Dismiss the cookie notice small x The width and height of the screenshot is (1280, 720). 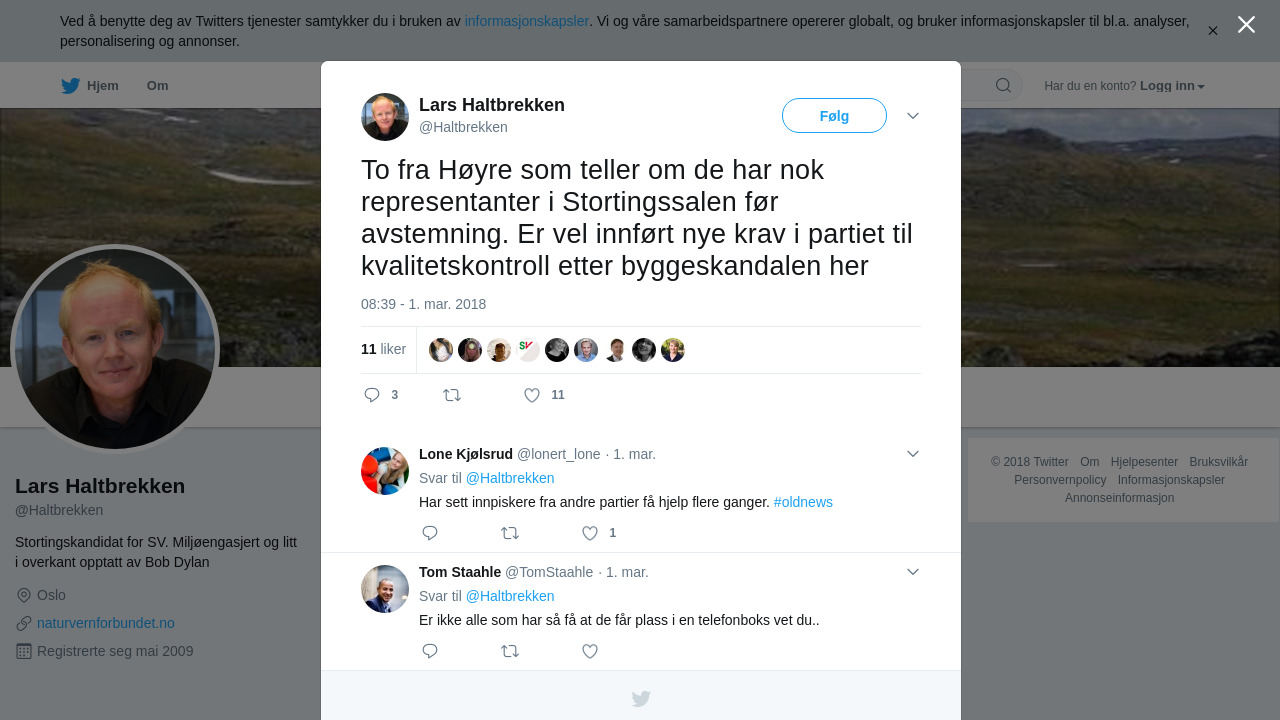1213,31
